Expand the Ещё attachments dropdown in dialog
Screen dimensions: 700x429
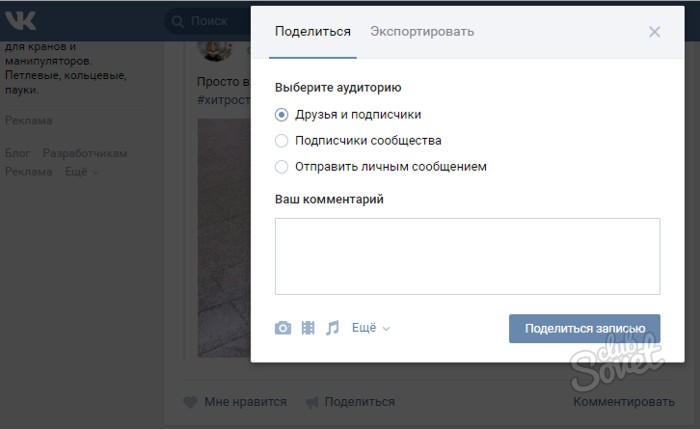[x=371, y=328]
